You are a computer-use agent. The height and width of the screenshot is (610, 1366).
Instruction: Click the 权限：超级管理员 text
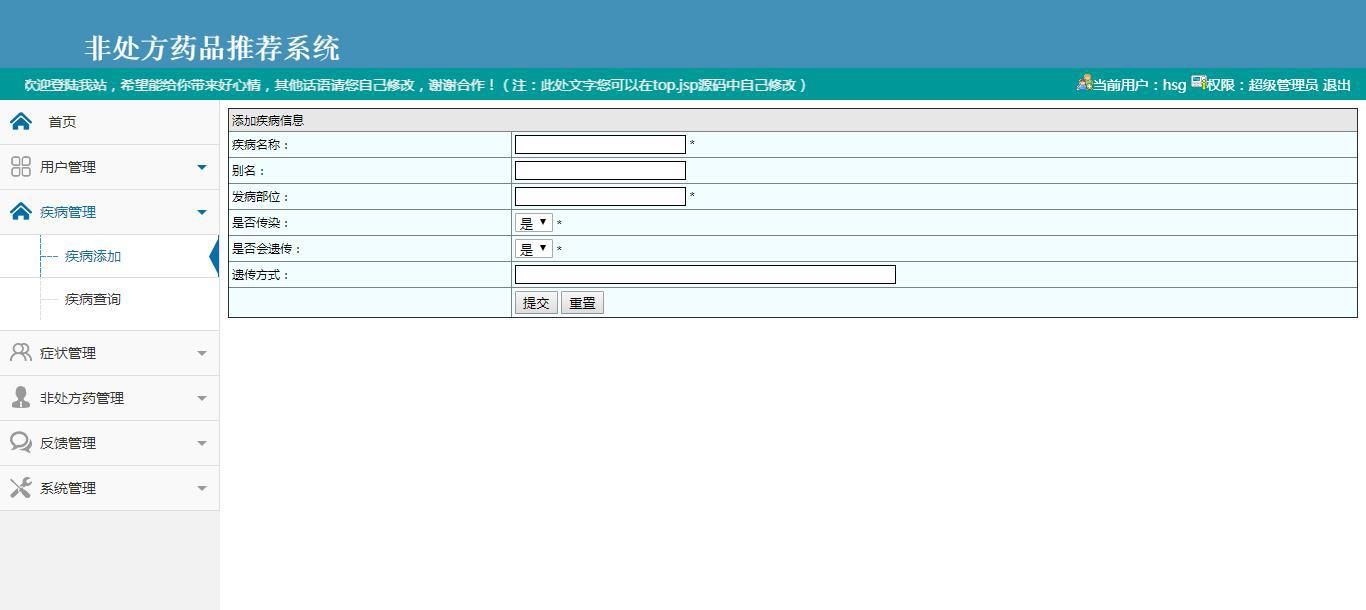(x=1262, y=85)
